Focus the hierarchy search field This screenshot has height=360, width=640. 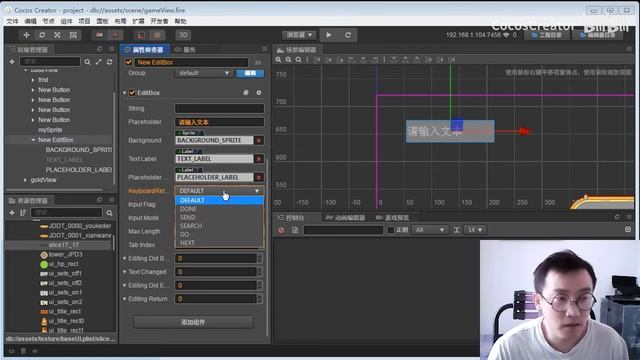point(50,62)
